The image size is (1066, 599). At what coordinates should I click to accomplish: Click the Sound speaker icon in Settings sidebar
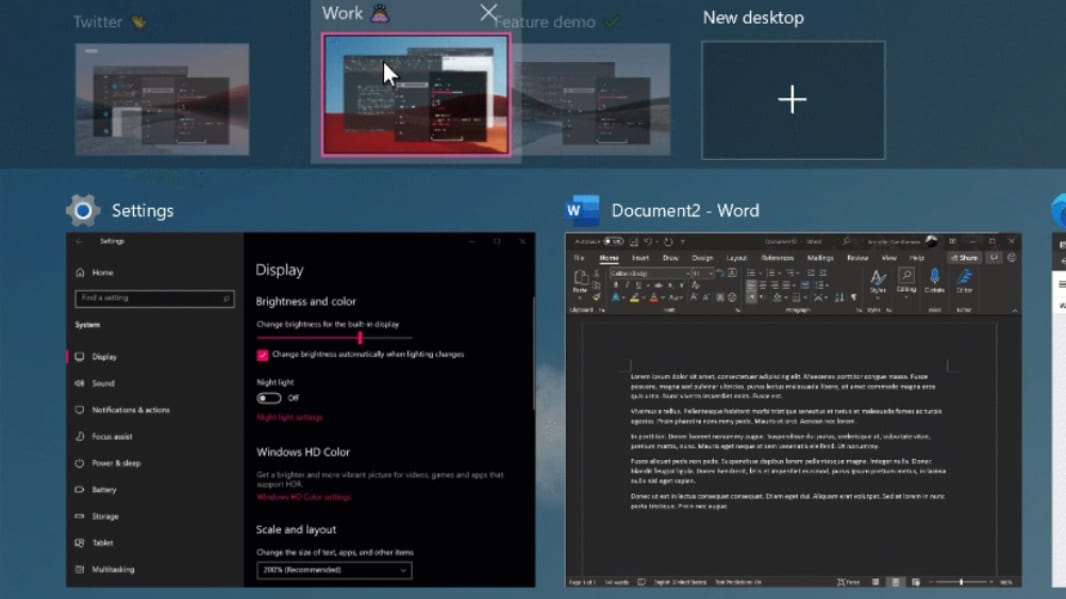click(80, 383)
